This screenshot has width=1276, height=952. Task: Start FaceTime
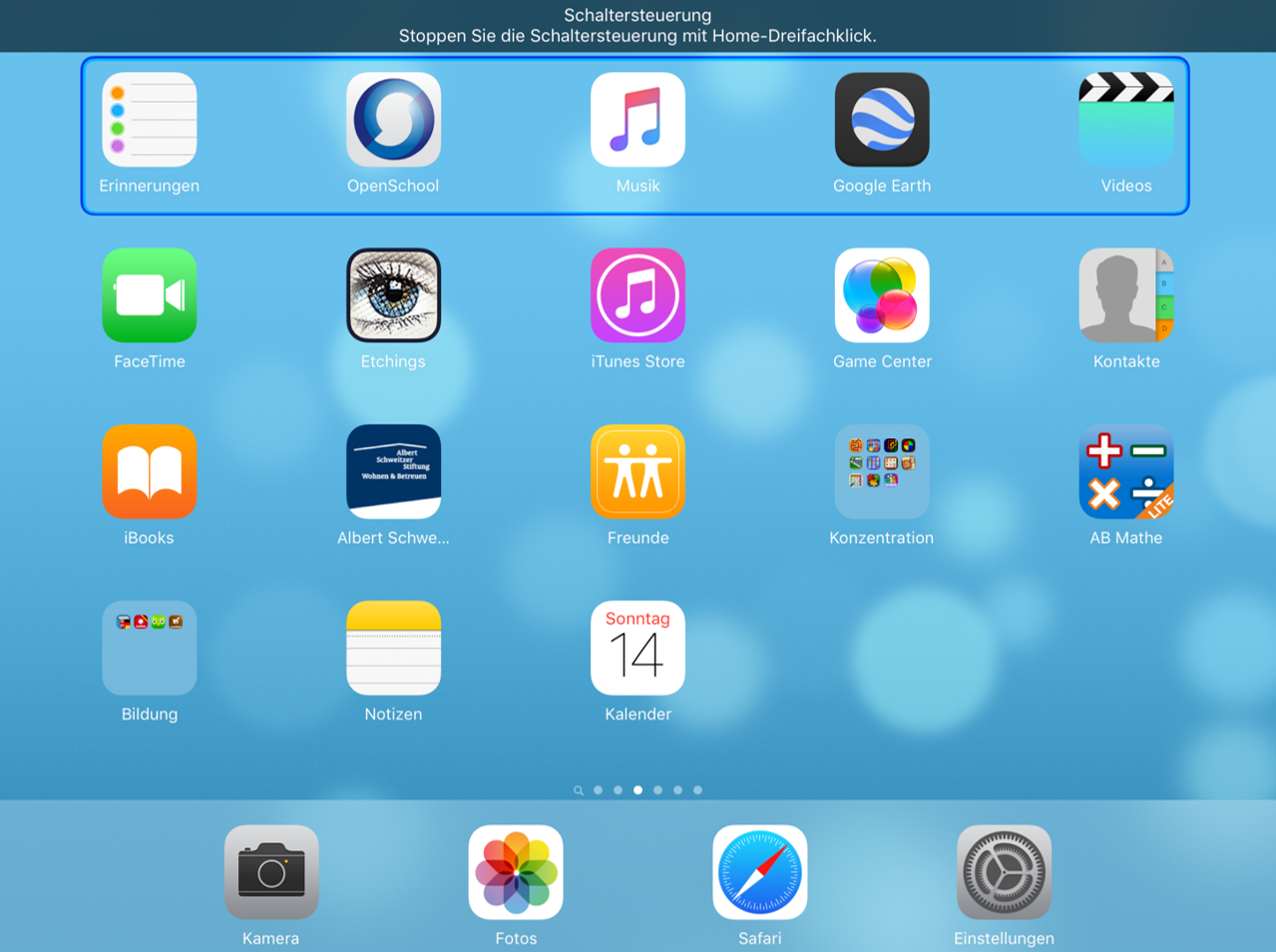[x=149, y=295]
